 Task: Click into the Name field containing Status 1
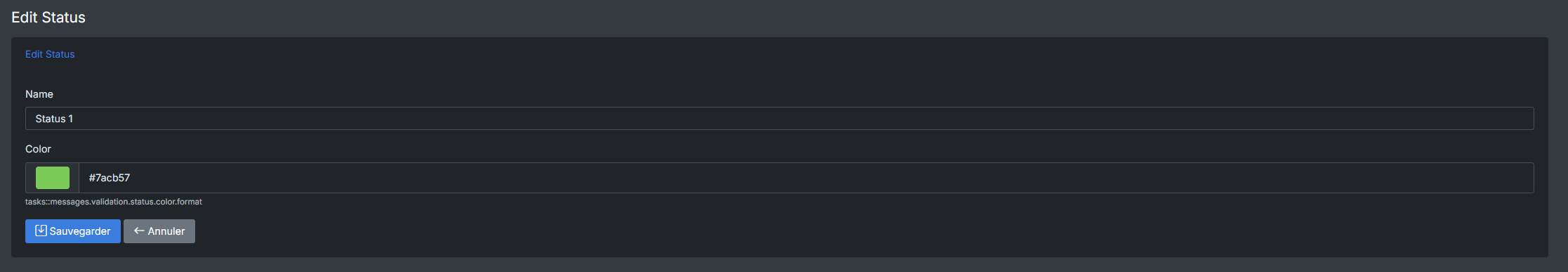[779, 119]
